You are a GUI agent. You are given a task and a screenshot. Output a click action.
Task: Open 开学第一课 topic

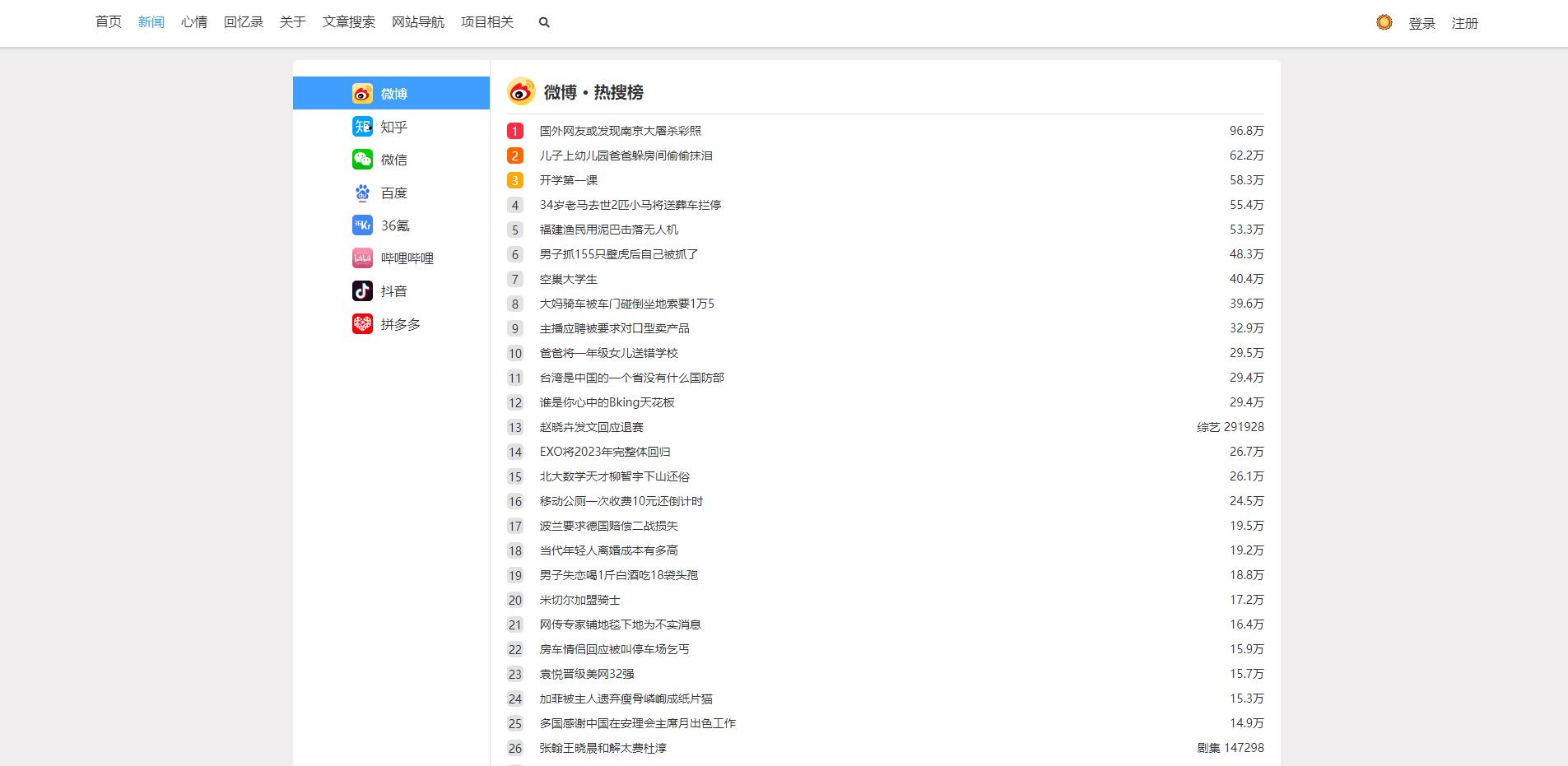[x=569, y=180]
